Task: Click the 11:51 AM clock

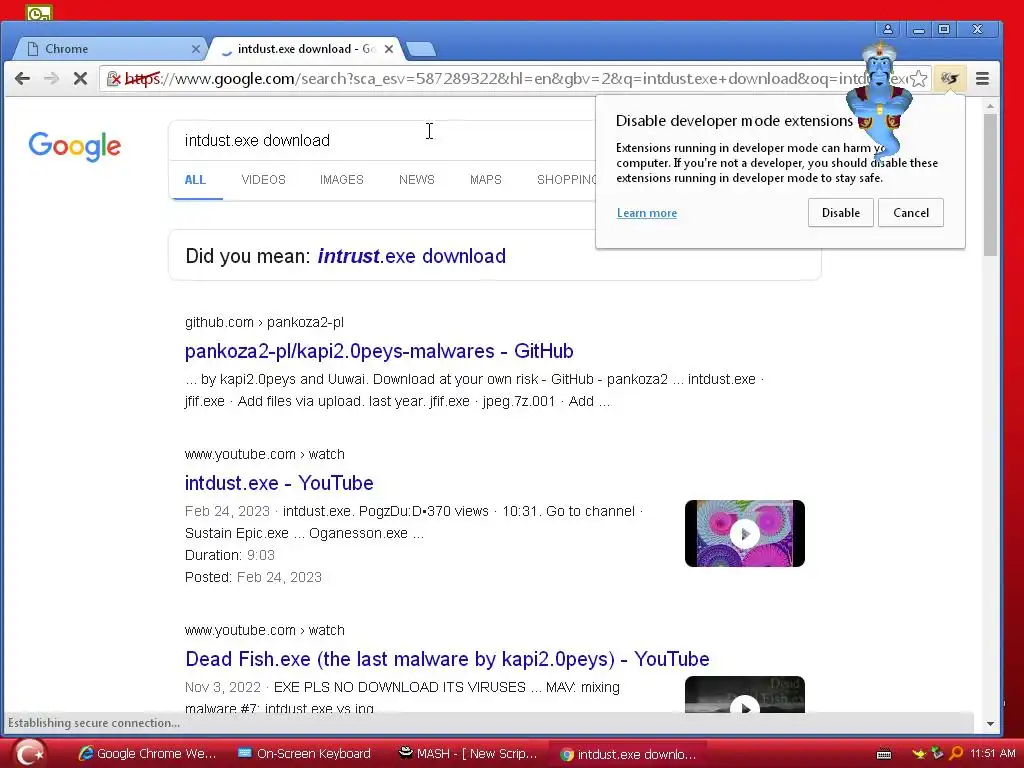Action: click(993, 753)
